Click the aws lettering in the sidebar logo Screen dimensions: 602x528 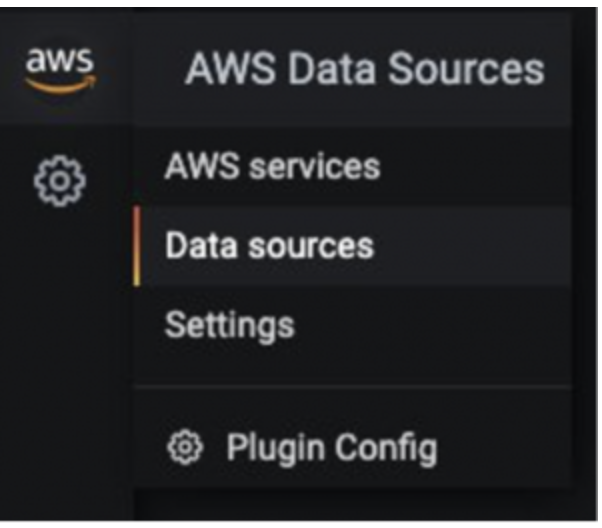pyautogui.click(x=60, y=61)
